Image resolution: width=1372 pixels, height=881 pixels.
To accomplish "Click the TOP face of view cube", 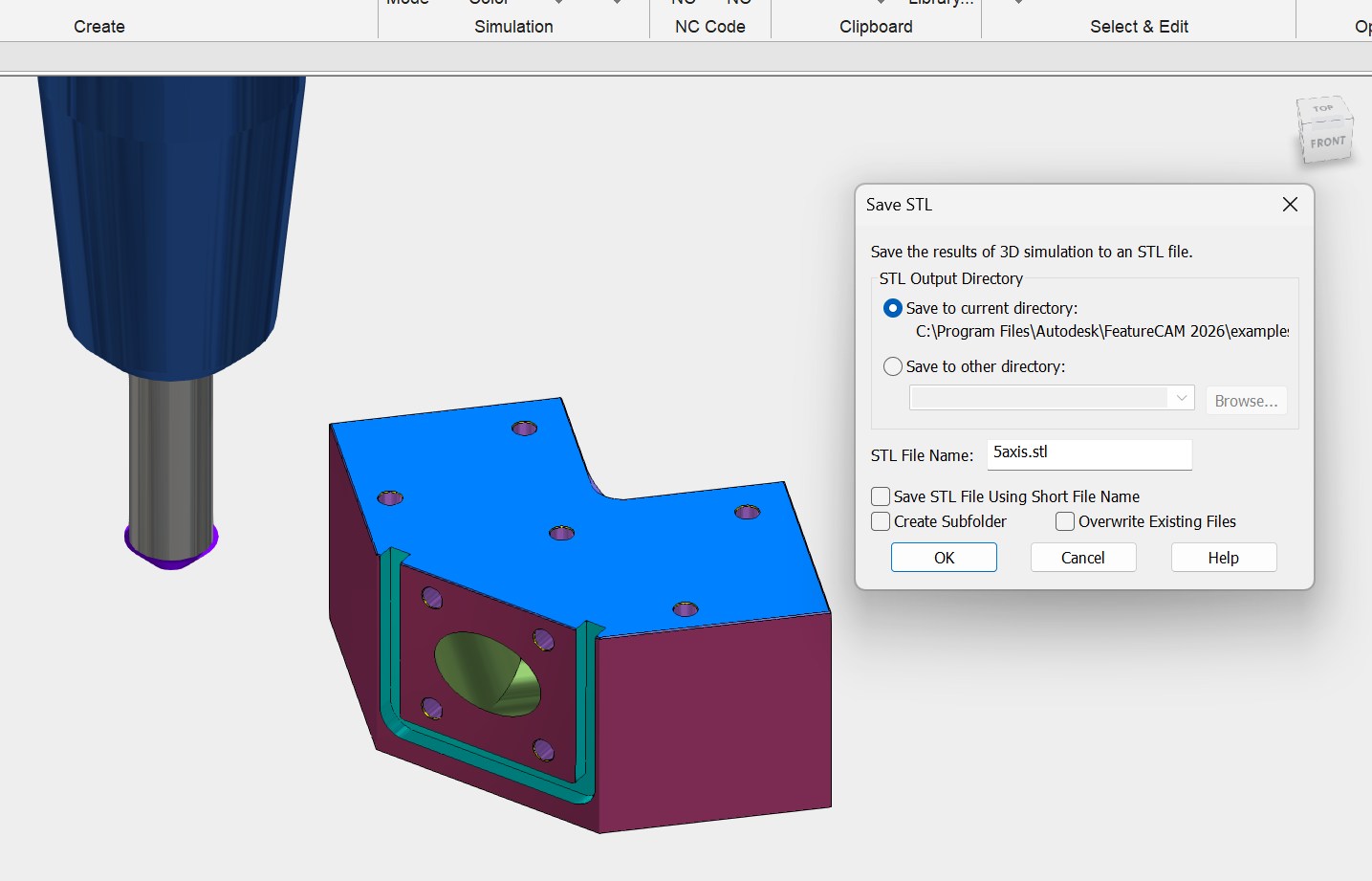I will click(x=1323, y=108).
